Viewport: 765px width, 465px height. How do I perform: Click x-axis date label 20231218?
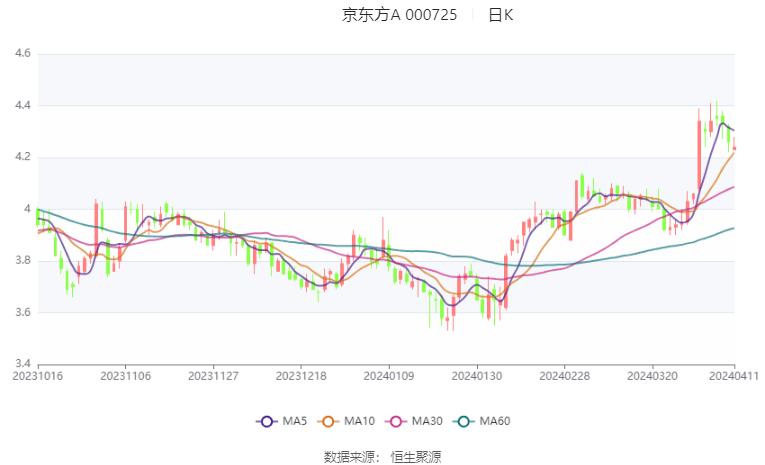point(301,376)
